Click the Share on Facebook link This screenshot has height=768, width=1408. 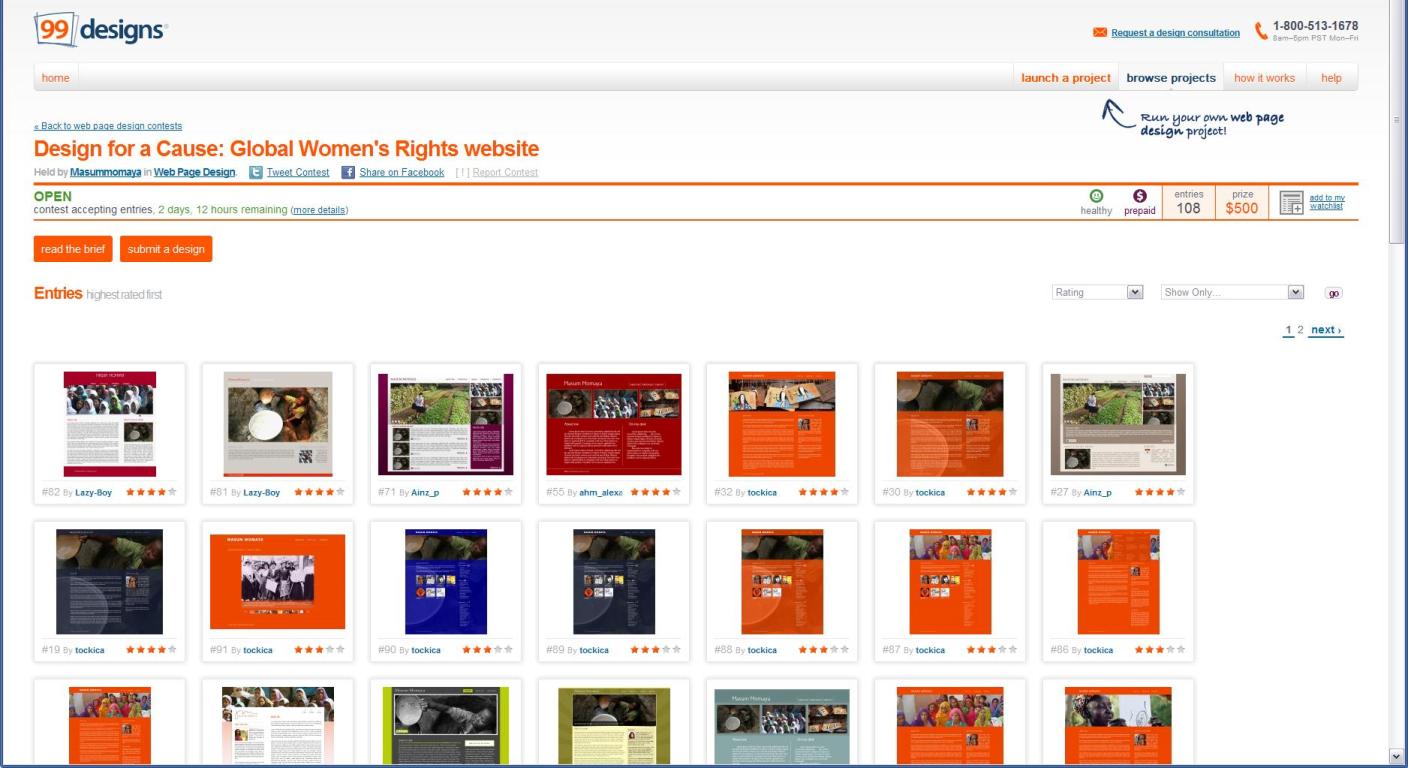pos(402,172)
